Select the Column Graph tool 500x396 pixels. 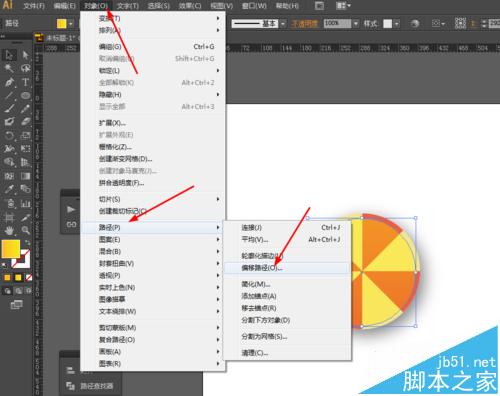[25, 203]
